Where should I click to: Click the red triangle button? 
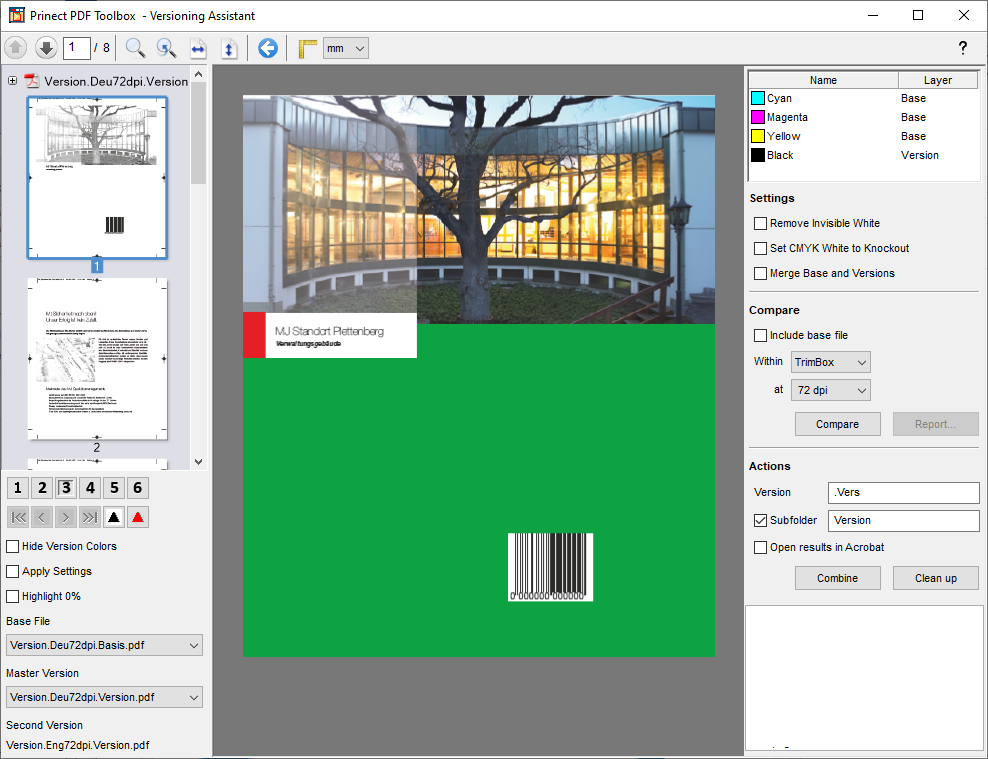(138, 517)
